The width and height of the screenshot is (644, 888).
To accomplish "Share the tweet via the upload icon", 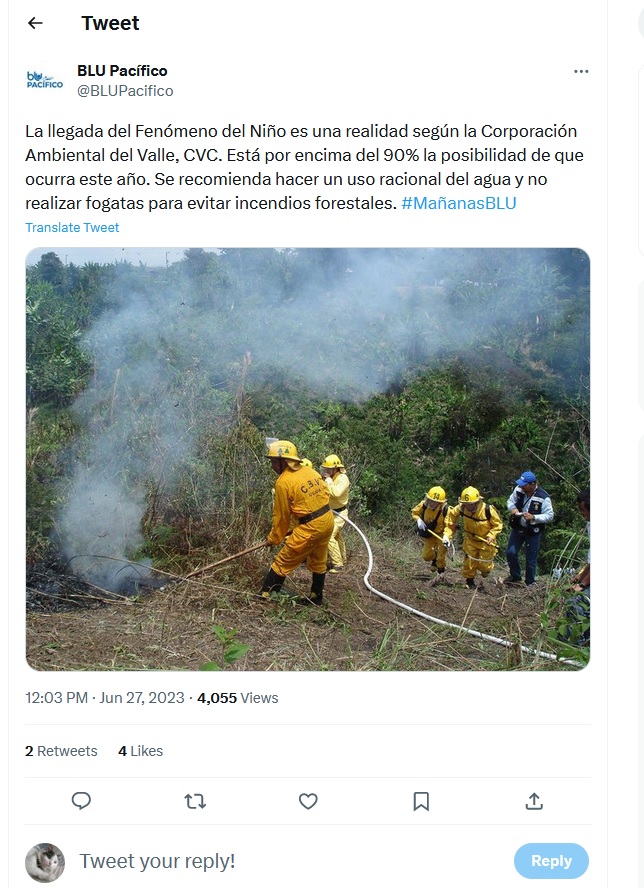I will tap(534, 801).
